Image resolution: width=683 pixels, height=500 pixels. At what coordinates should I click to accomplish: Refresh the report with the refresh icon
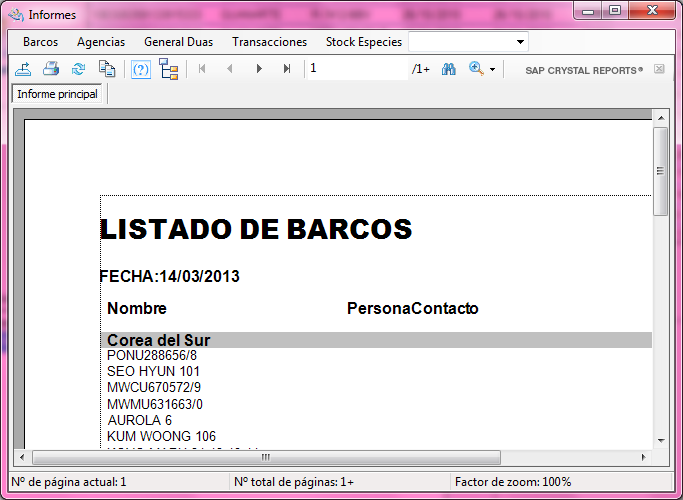79,69
